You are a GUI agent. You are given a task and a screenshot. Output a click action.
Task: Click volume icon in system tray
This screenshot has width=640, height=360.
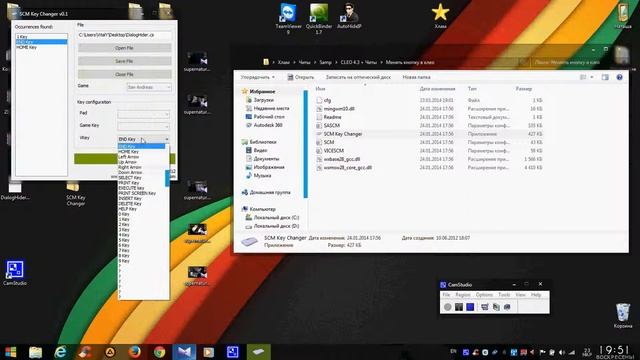click(562, 352)
